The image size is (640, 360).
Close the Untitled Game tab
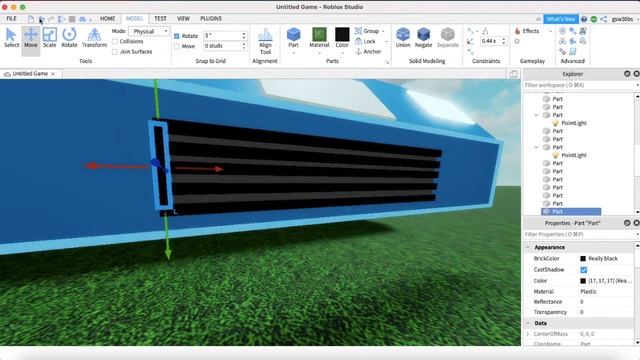point(53,74)
